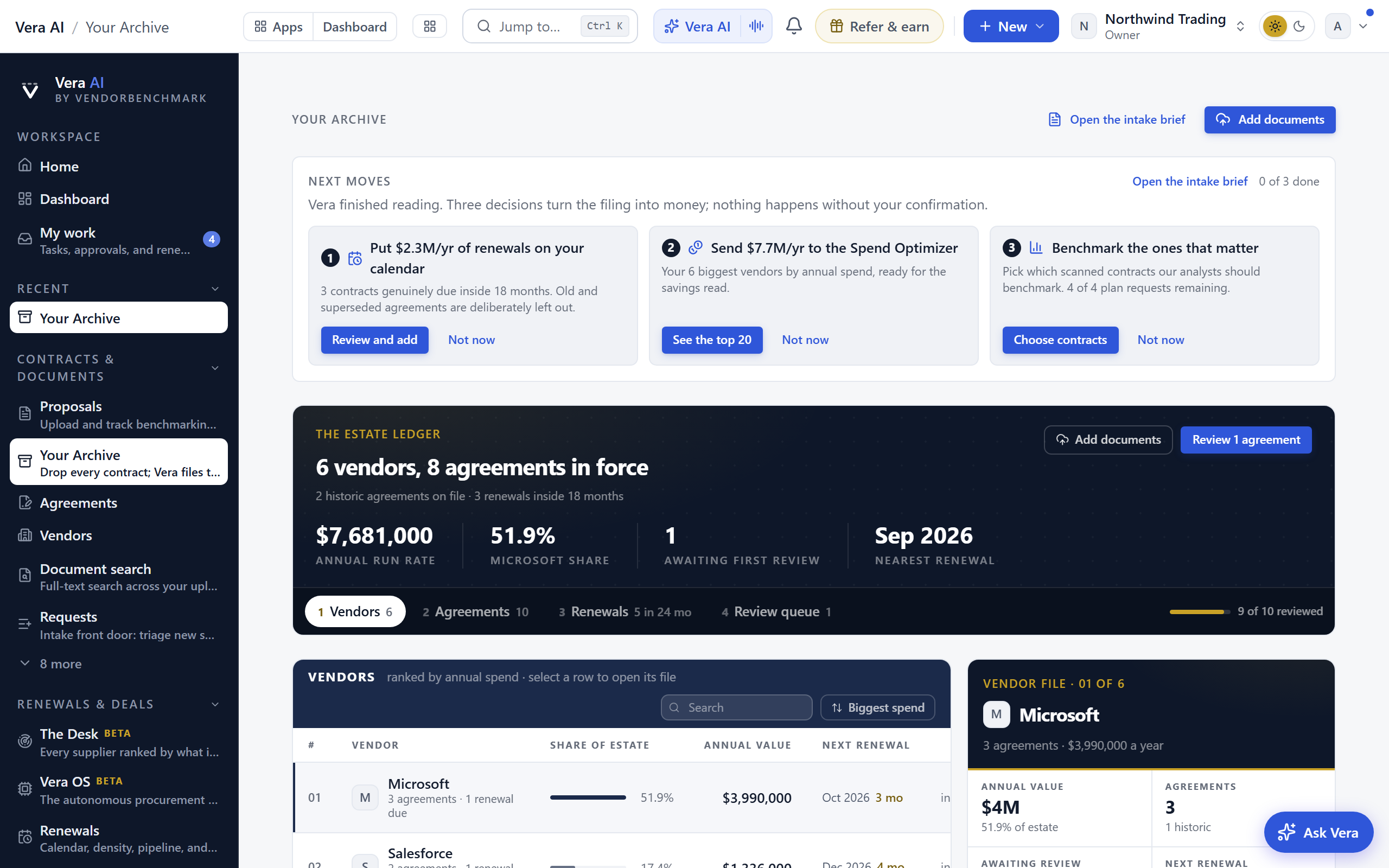Viewport: 1389px width, 868px height.
Task: Click the Renewals calendar icon in sidebar
Action: (24, 837)
